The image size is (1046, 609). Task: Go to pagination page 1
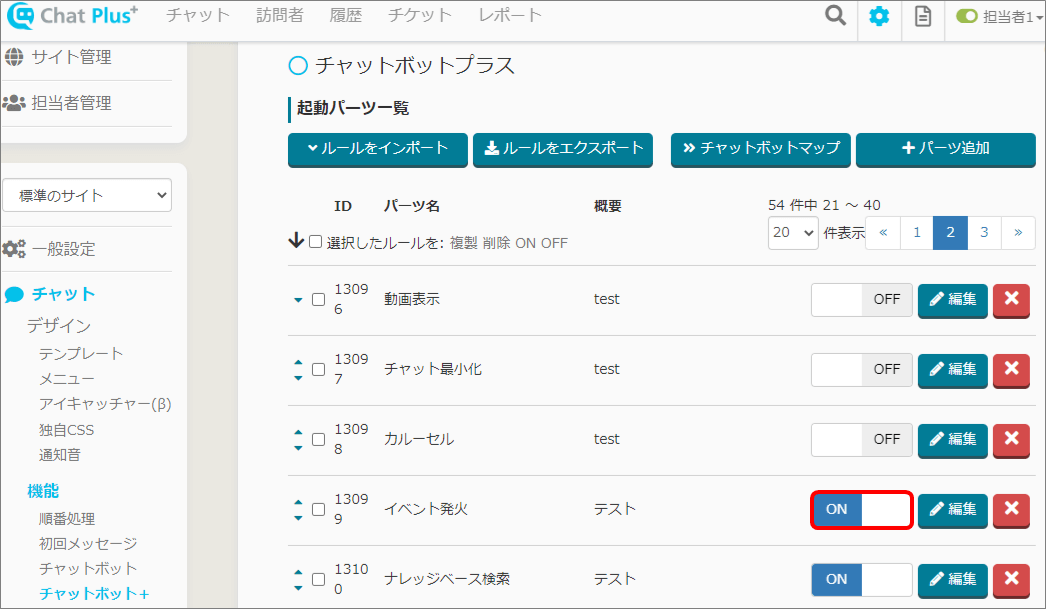pos(917,233)
